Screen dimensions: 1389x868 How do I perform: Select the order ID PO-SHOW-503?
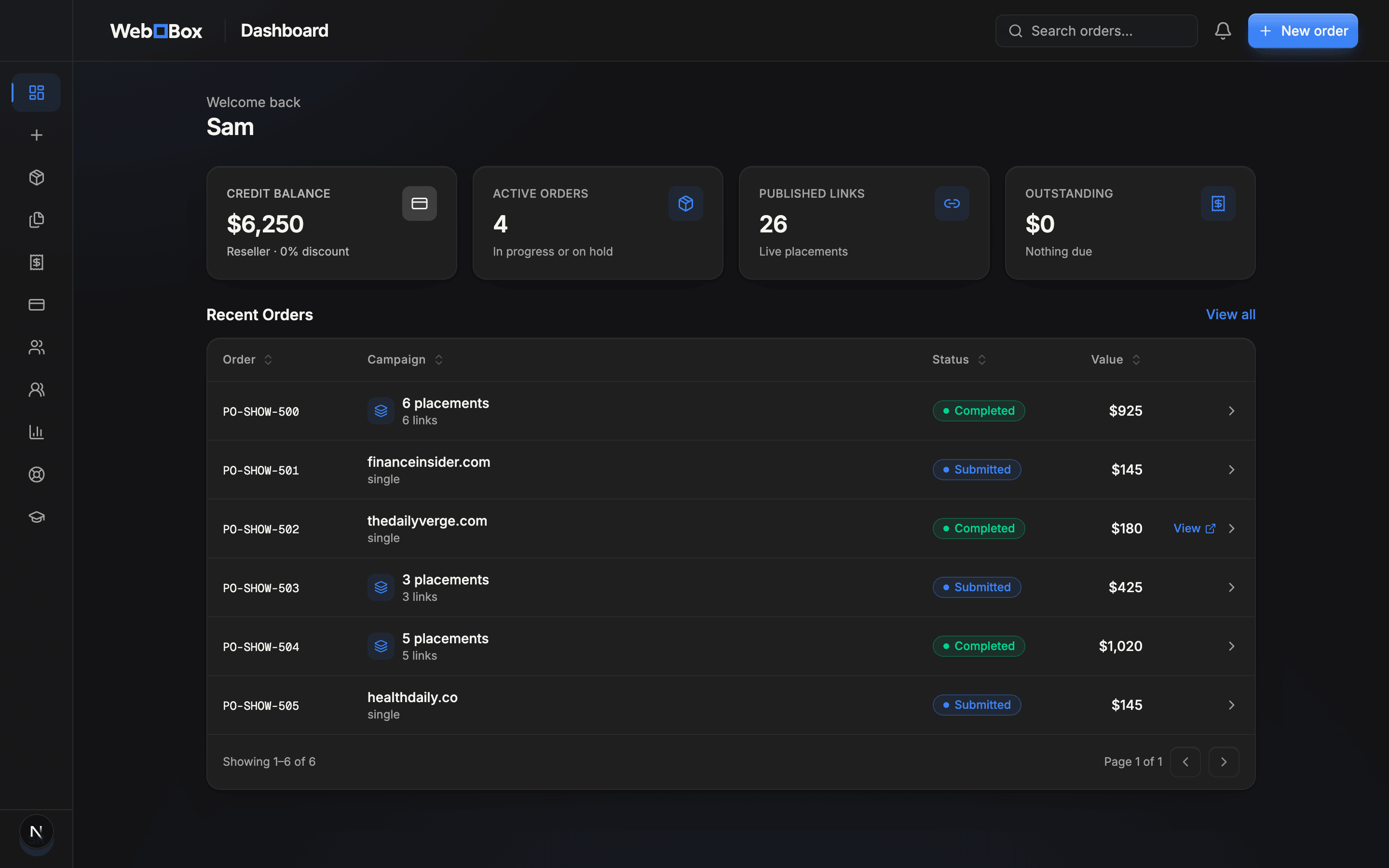[x=260, y=588]
